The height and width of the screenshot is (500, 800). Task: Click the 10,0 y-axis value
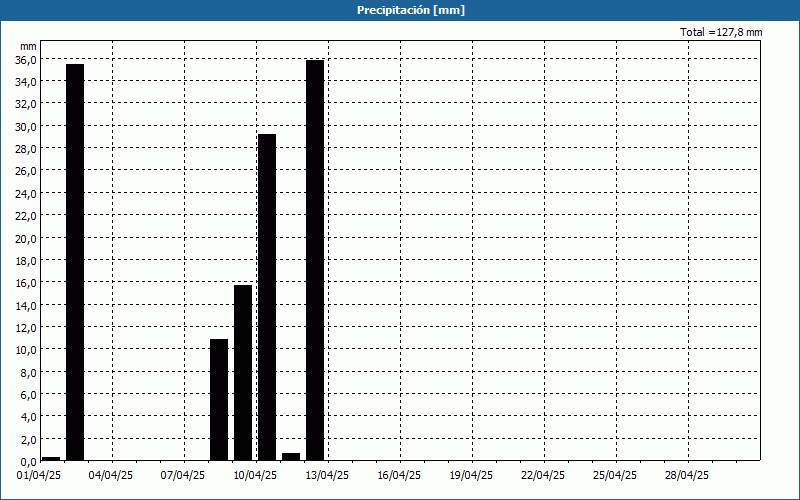pyautogui.click(x=26, y=350)
